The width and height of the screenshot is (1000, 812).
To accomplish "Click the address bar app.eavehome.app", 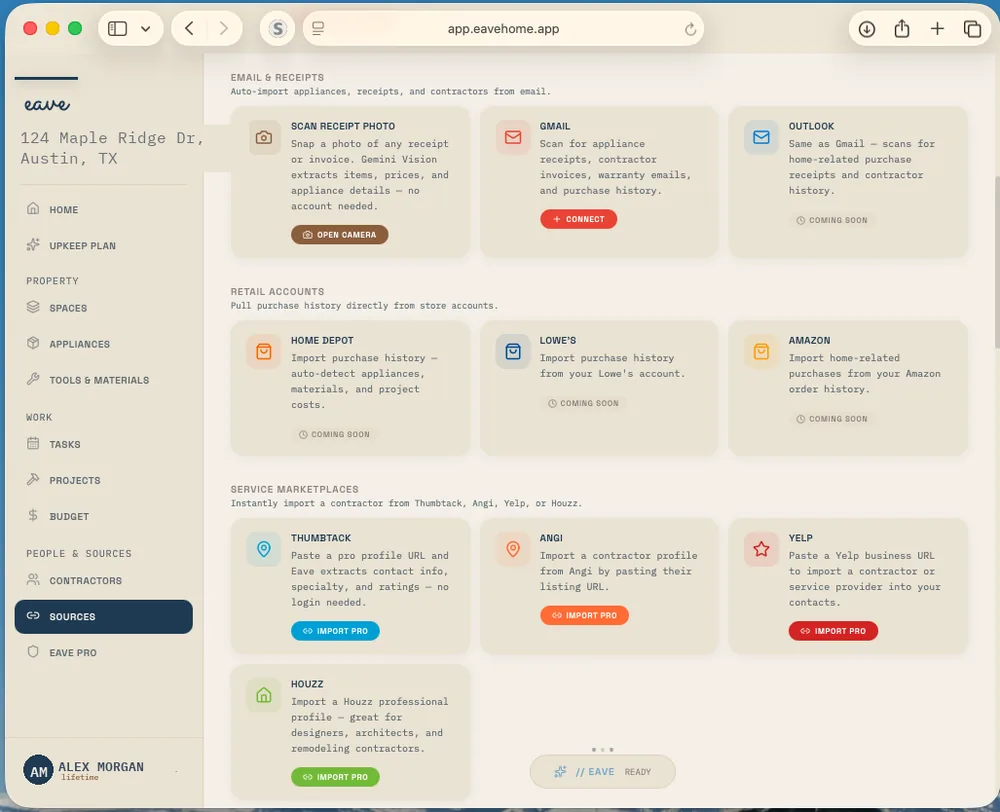I will tap(503, 29).
